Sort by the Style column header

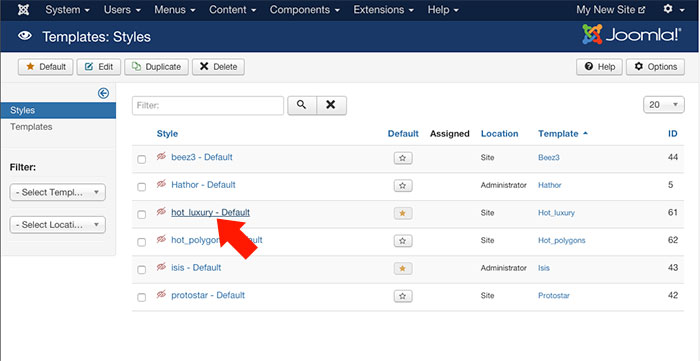pos(167,133)
